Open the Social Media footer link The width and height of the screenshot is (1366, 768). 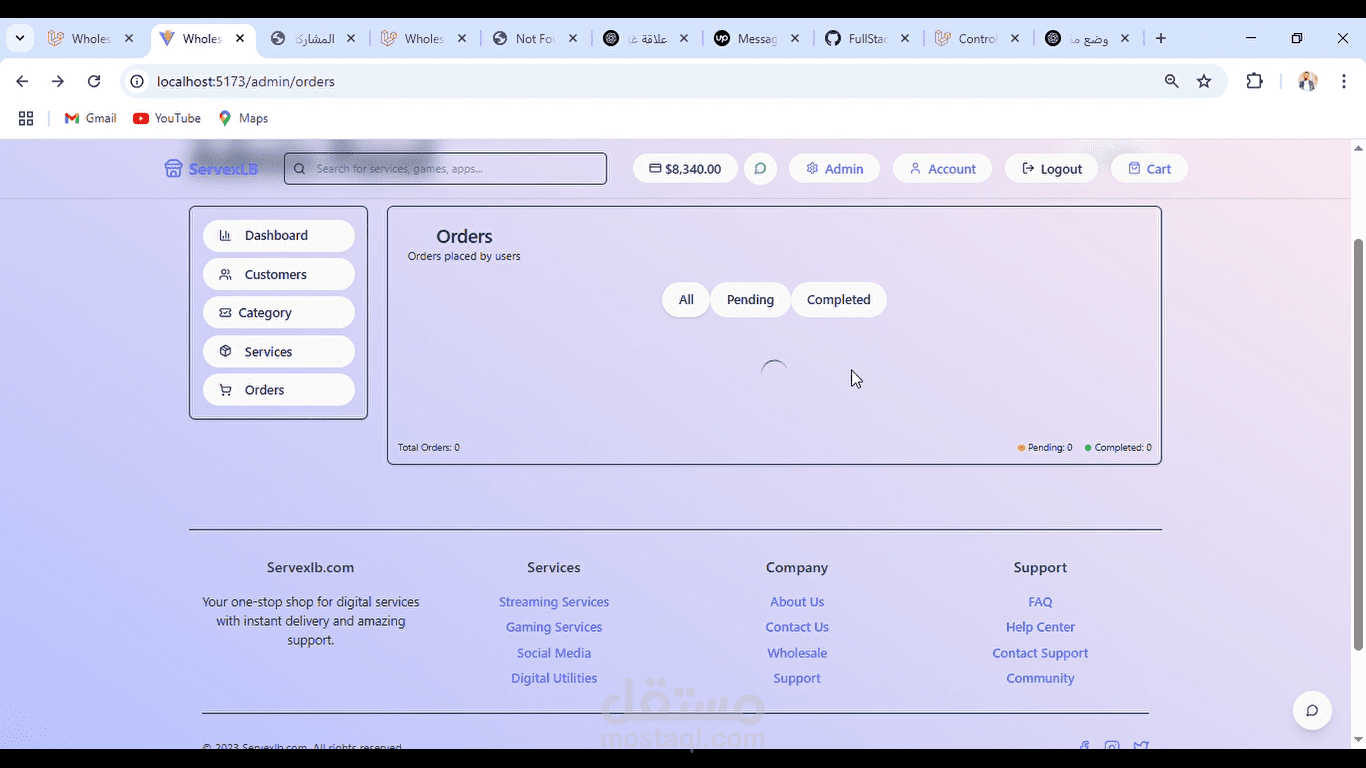(x=554, y=653)
